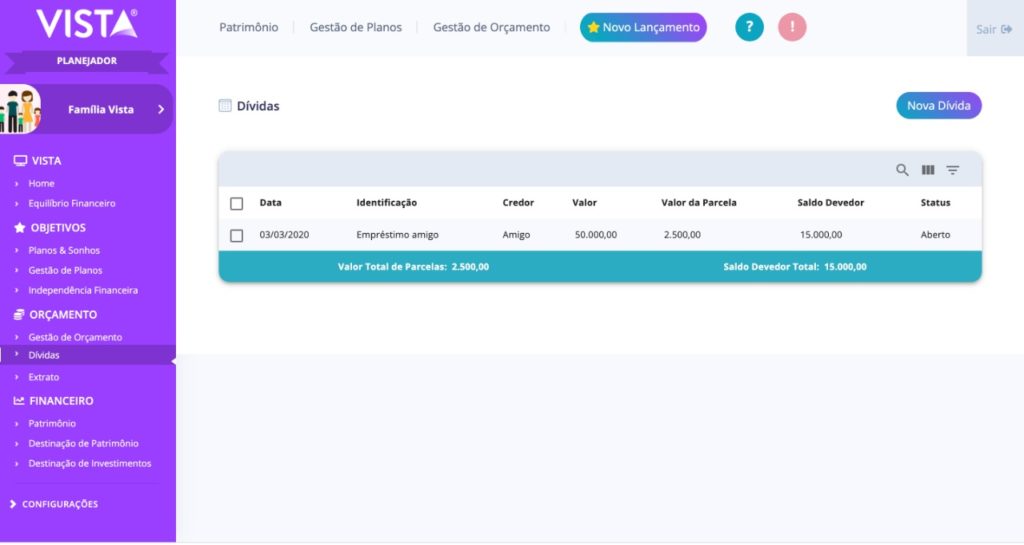1024x545 pixels.
Task: Check the Empréstimo amigo row checkbox
Action: point(237,236)
